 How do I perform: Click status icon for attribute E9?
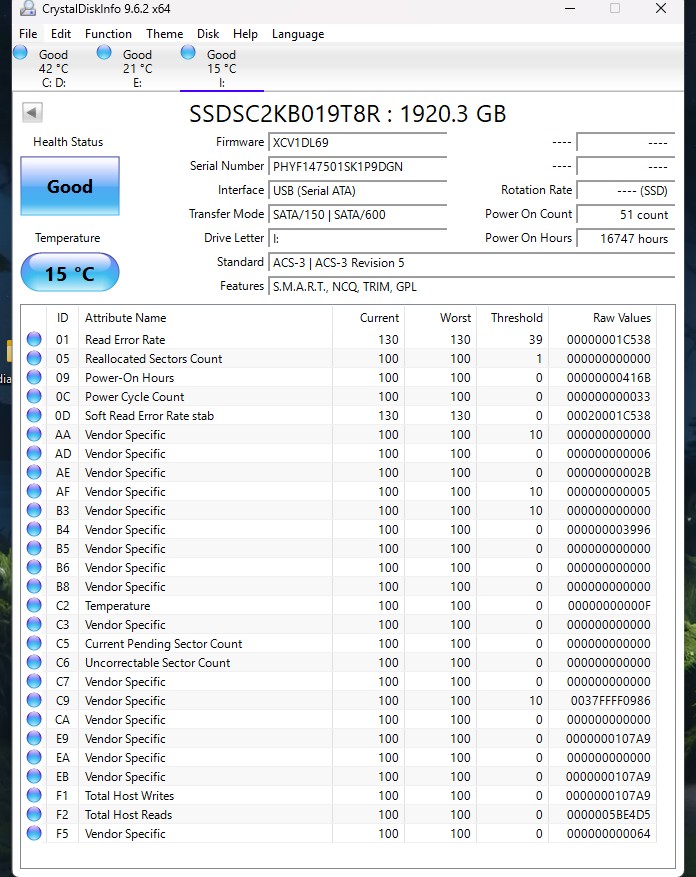[34, 738]
